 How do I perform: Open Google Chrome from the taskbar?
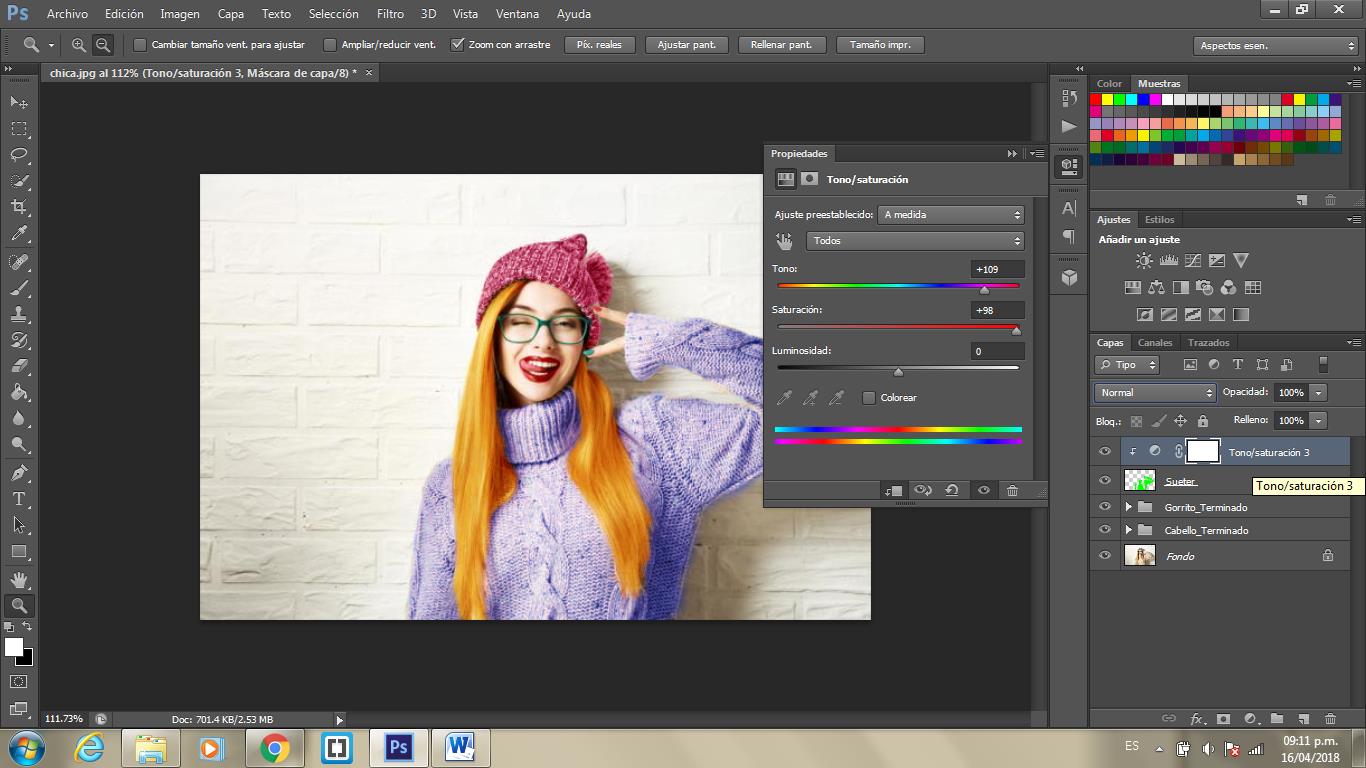point(274,747)
